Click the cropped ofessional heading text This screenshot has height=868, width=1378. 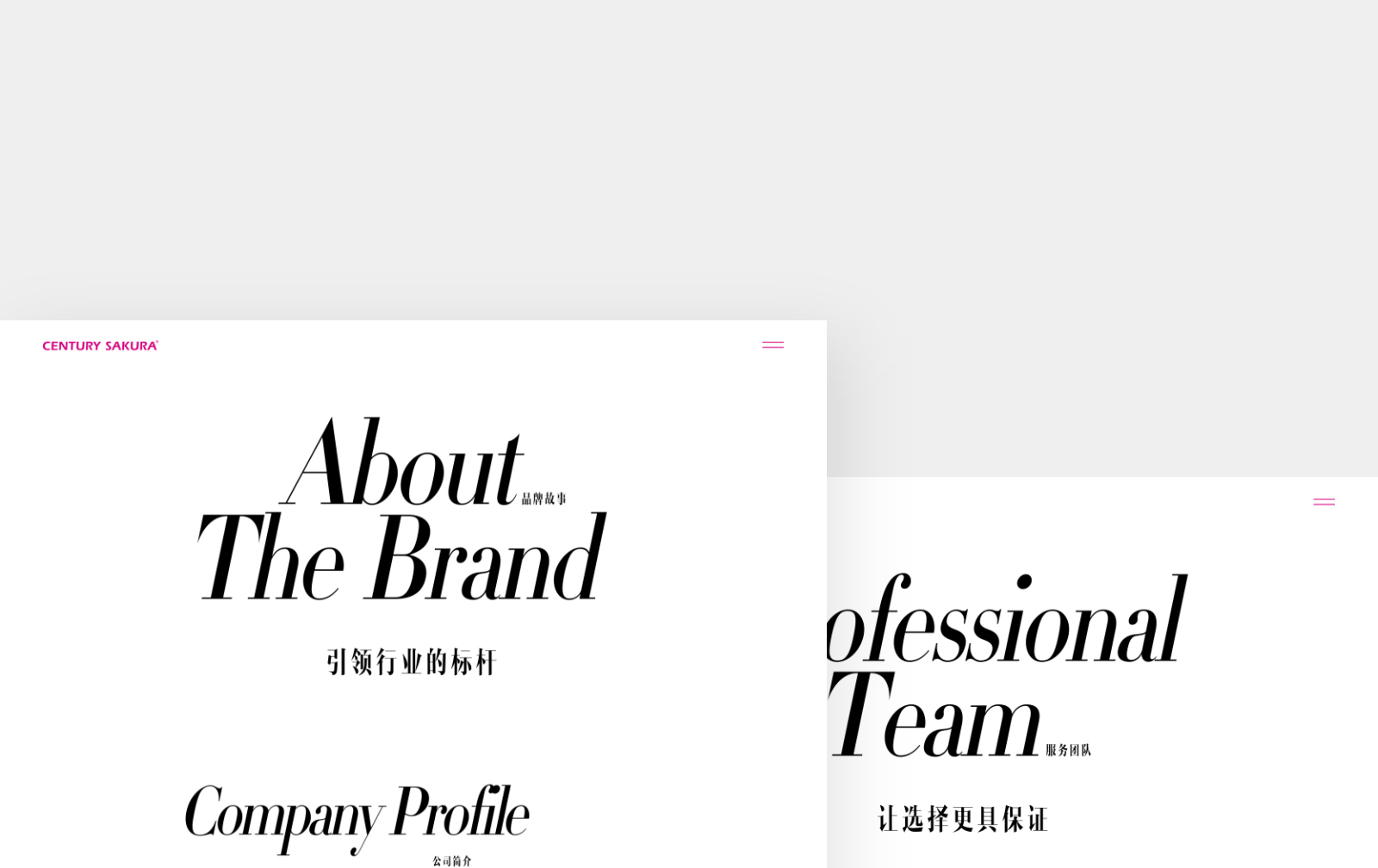[1006, 622]
